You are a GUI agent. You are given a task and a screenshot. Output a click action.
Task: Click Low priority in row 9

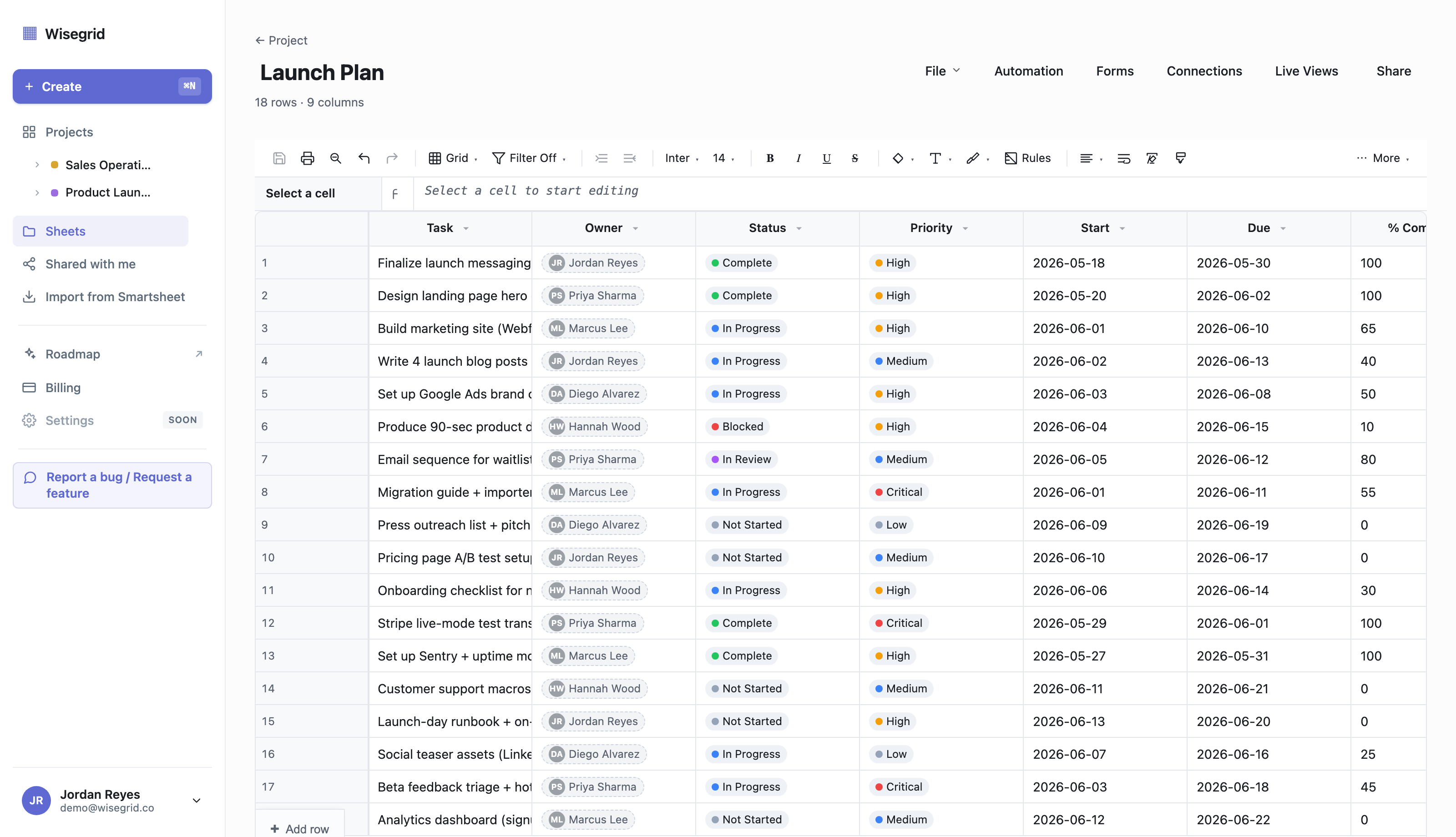pyautogui.click(x=890, y=524)
